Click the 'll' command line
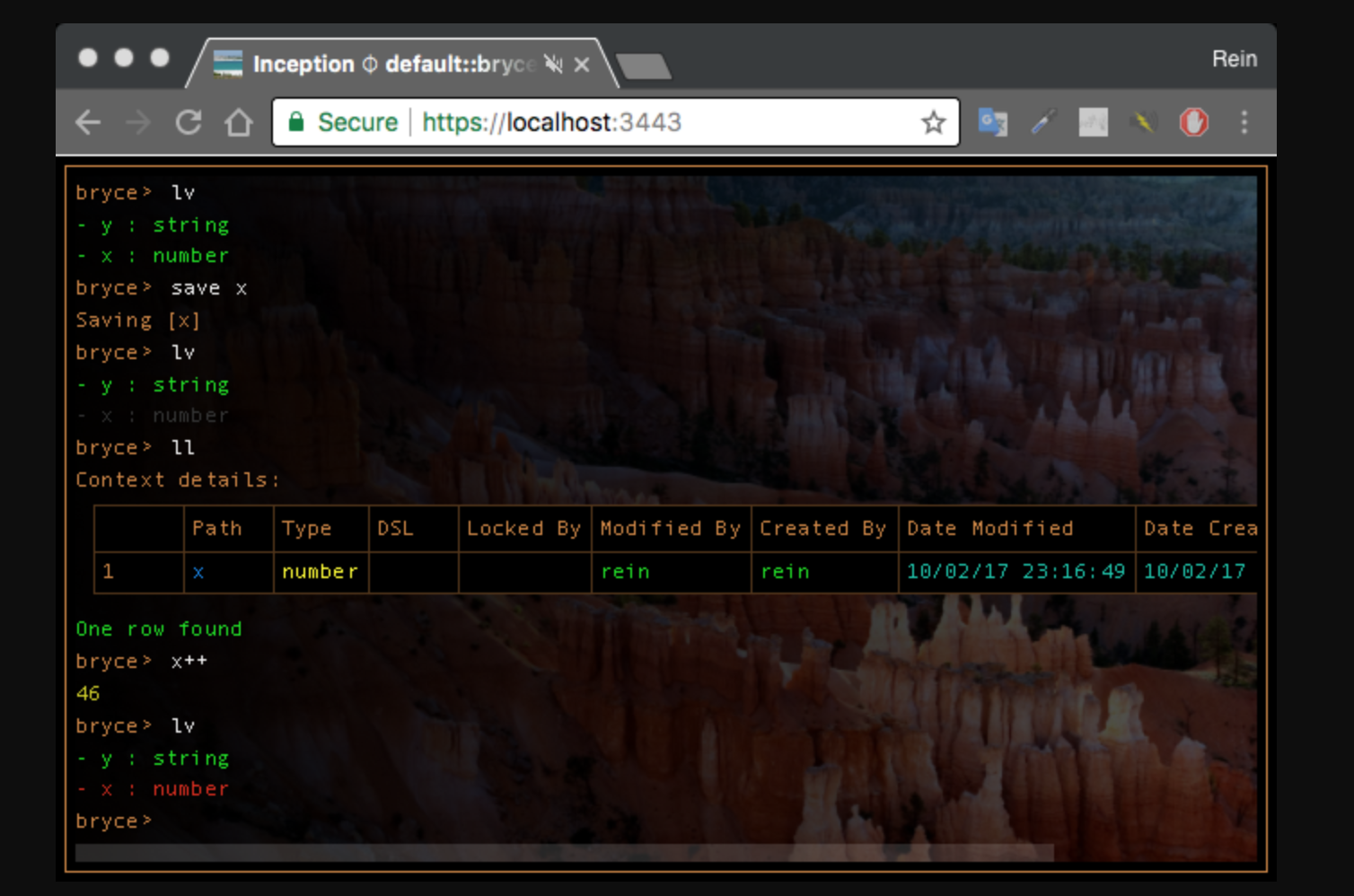Image resolution: width=1354 pixels, height=896 pixels. click(136, 448)
